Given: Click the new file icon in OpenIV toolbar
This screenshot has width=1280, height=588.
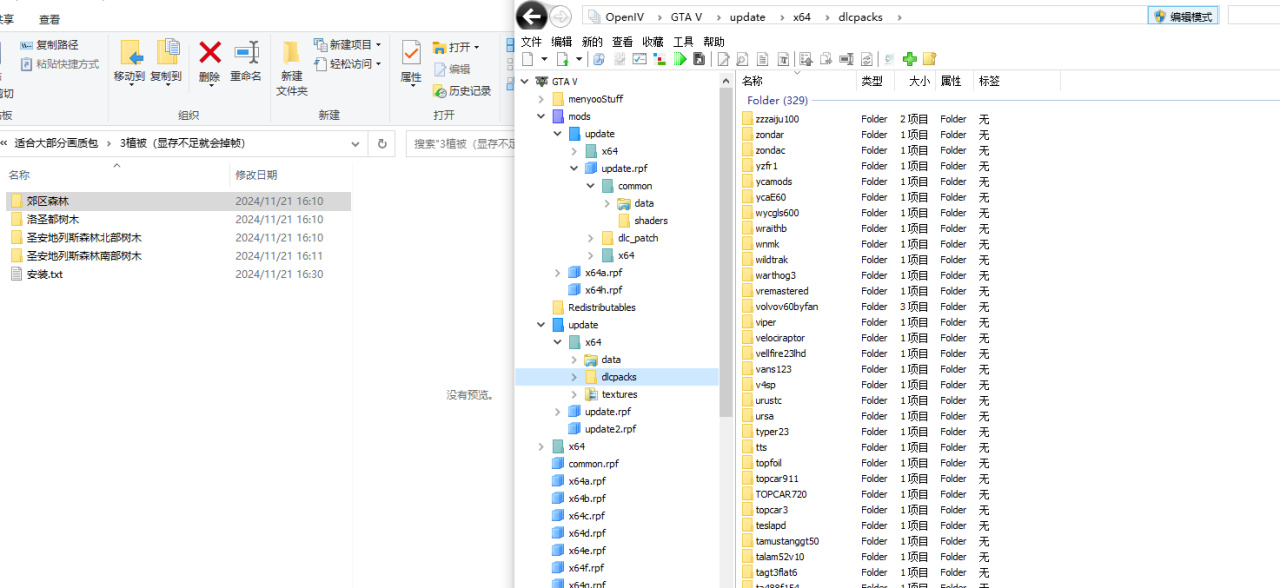Looking at the screenshot, I should click(527, 59).
